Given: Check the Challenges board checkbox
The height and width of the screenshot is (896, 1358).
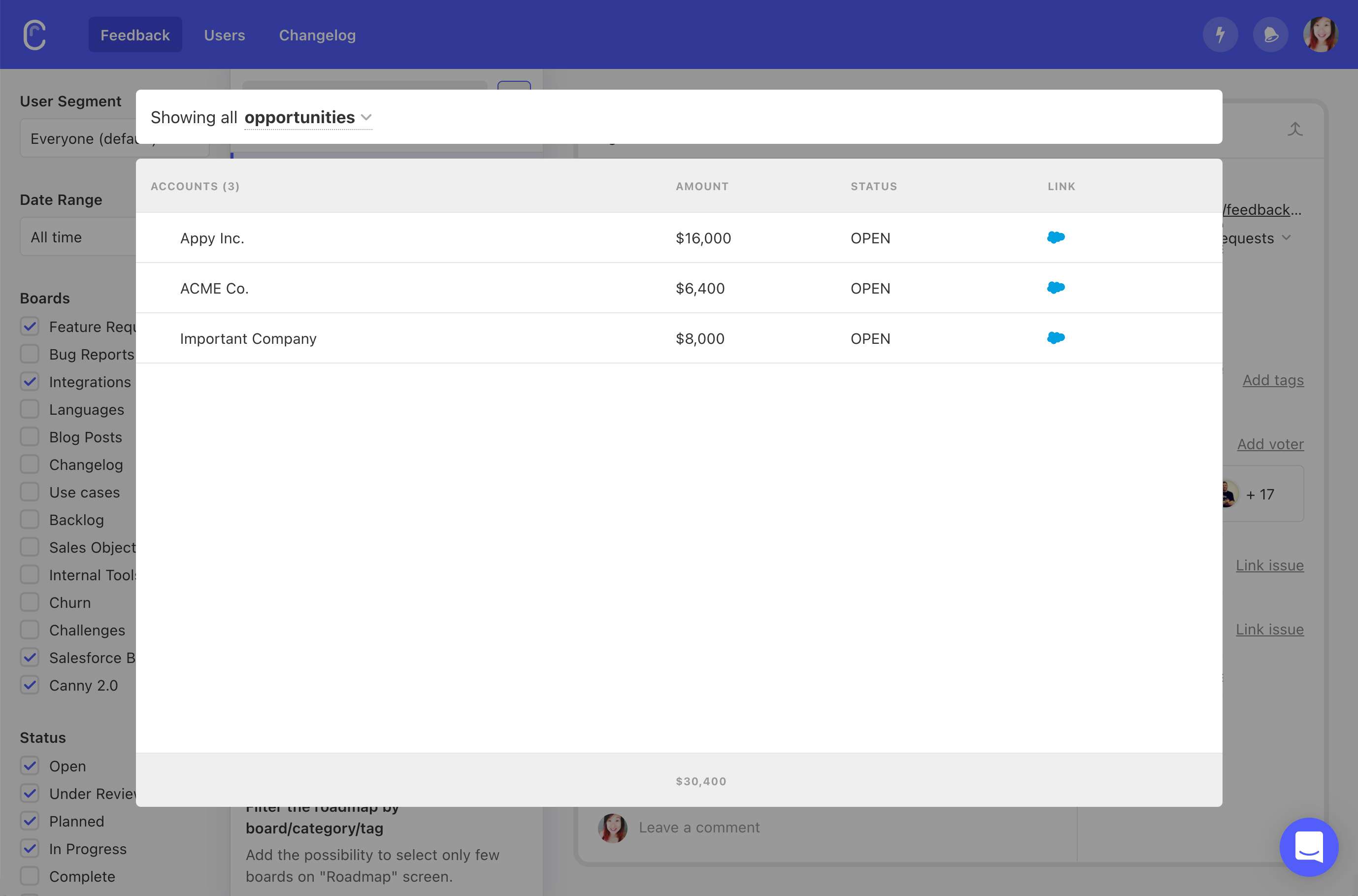Looking at the screenshot, I should point(30,631).
